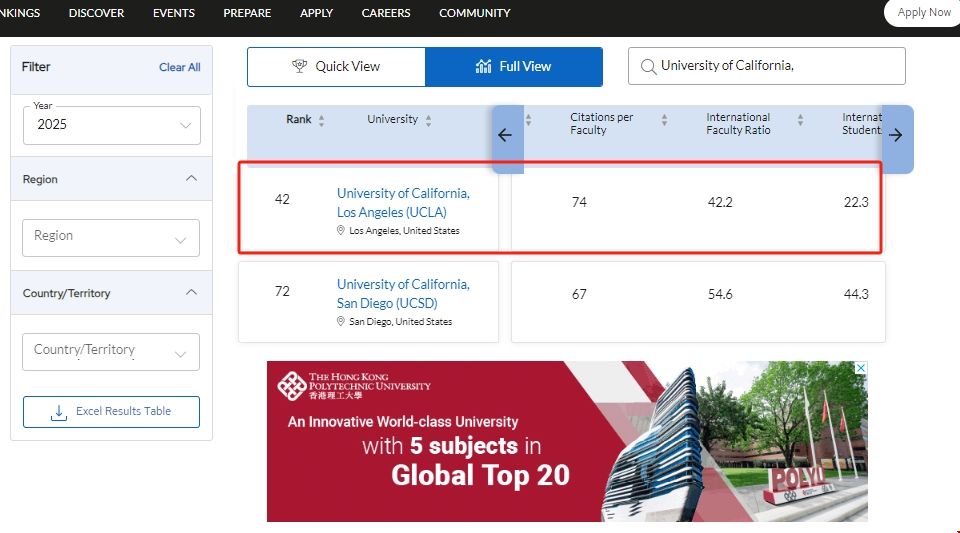Open the Country/Territory dropdown
The width and height of the screenshot is (960, 533).
[x=111, y=351]
